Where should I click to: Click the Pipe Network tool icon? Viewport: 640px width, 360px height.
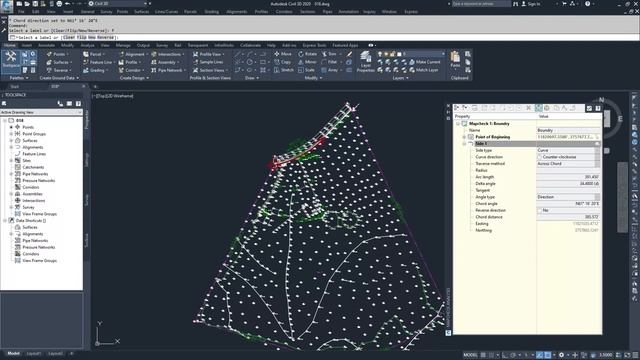coord(154,70)
